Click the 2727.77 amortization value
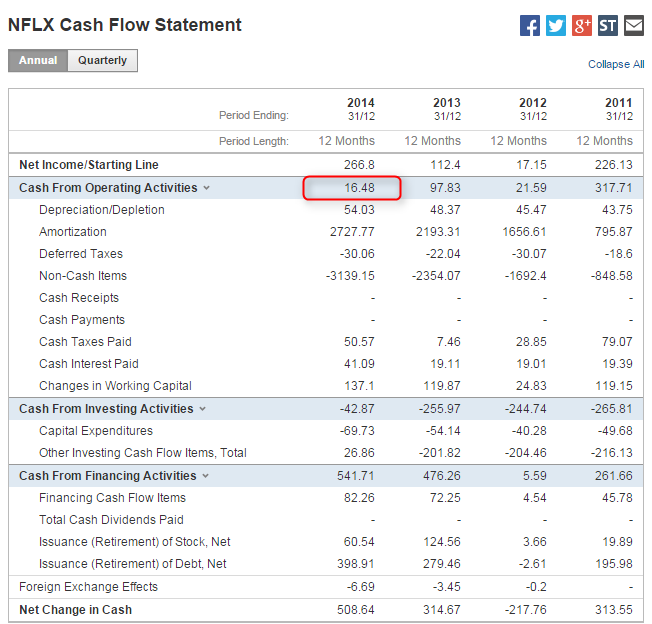The image size is (652, 624). 352,232
